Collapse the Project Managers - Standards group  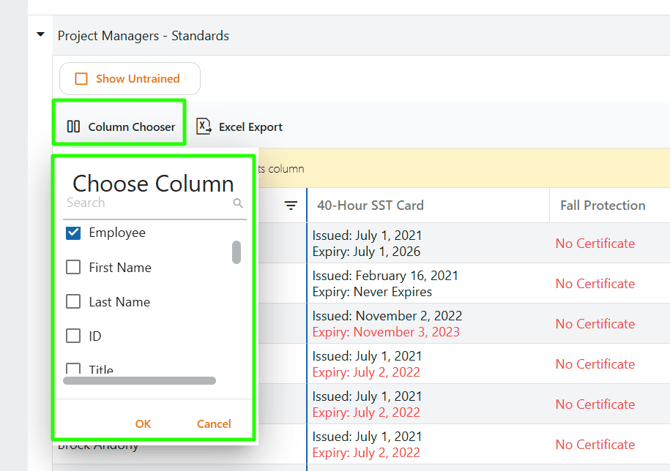(x=40, y=35)
